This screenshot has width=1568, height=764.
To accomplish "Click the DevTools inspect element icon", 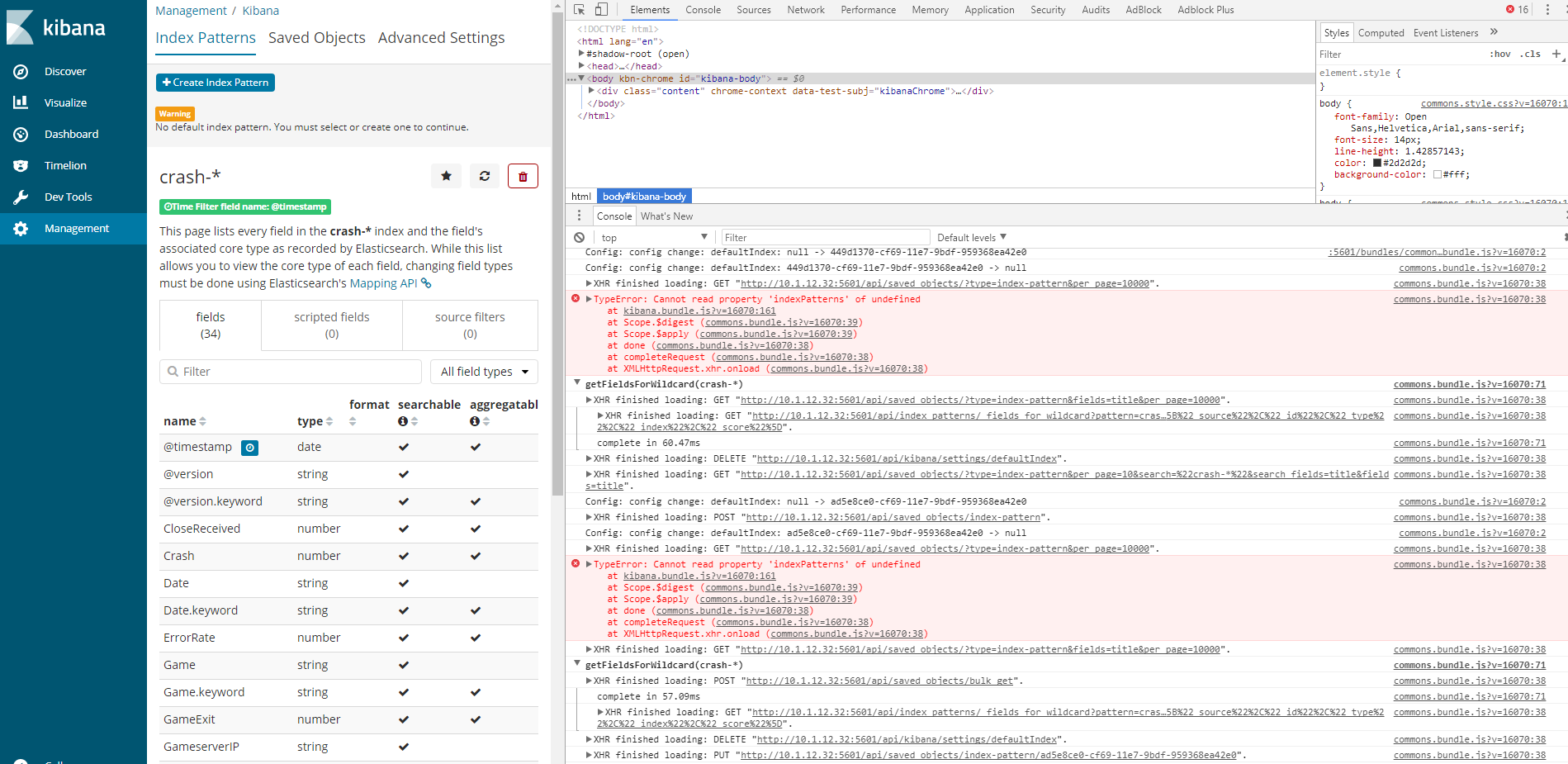I will pyautogui.click(x=580, y=10).
